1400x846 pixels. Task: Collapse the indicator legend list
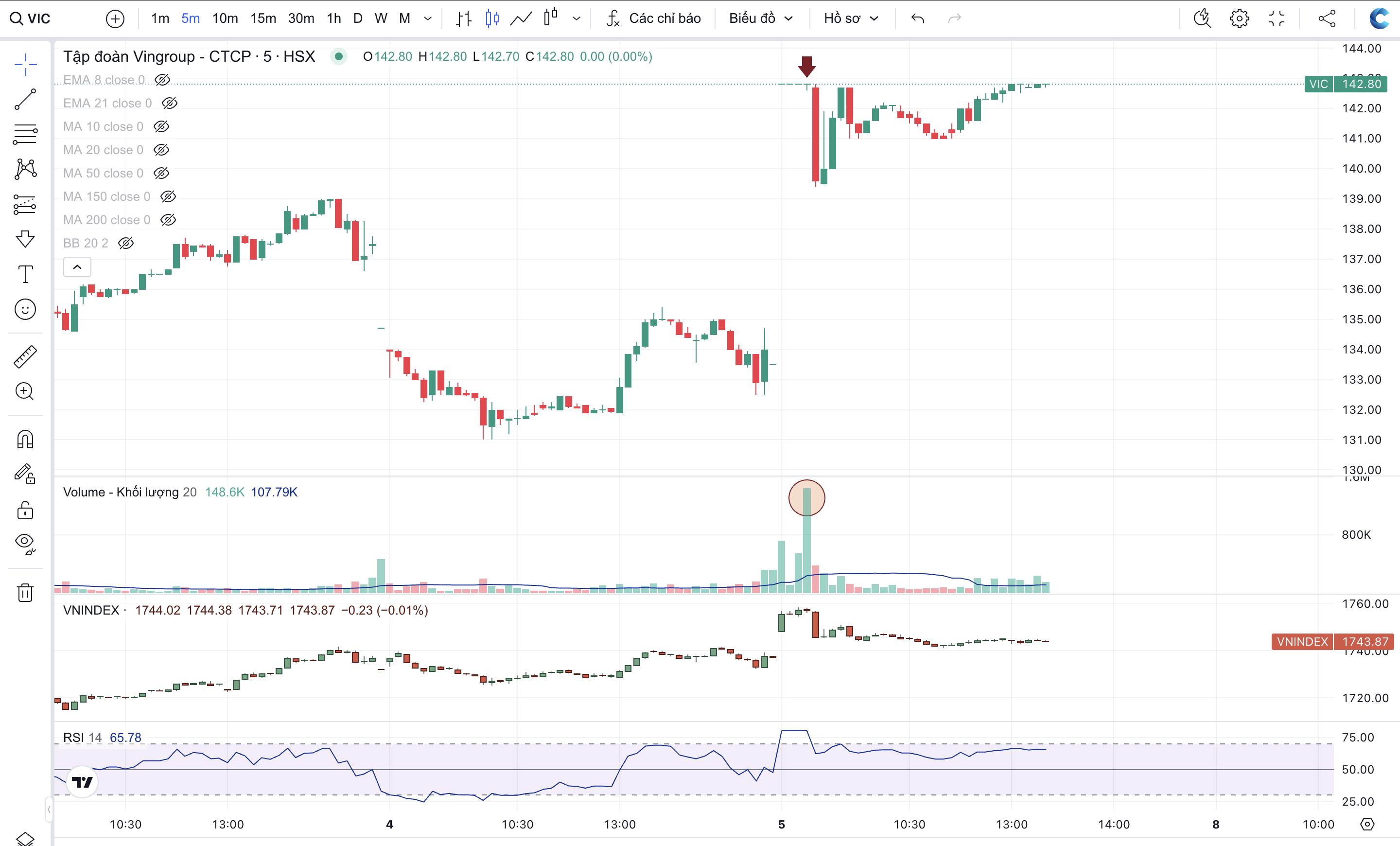point(77,267)
